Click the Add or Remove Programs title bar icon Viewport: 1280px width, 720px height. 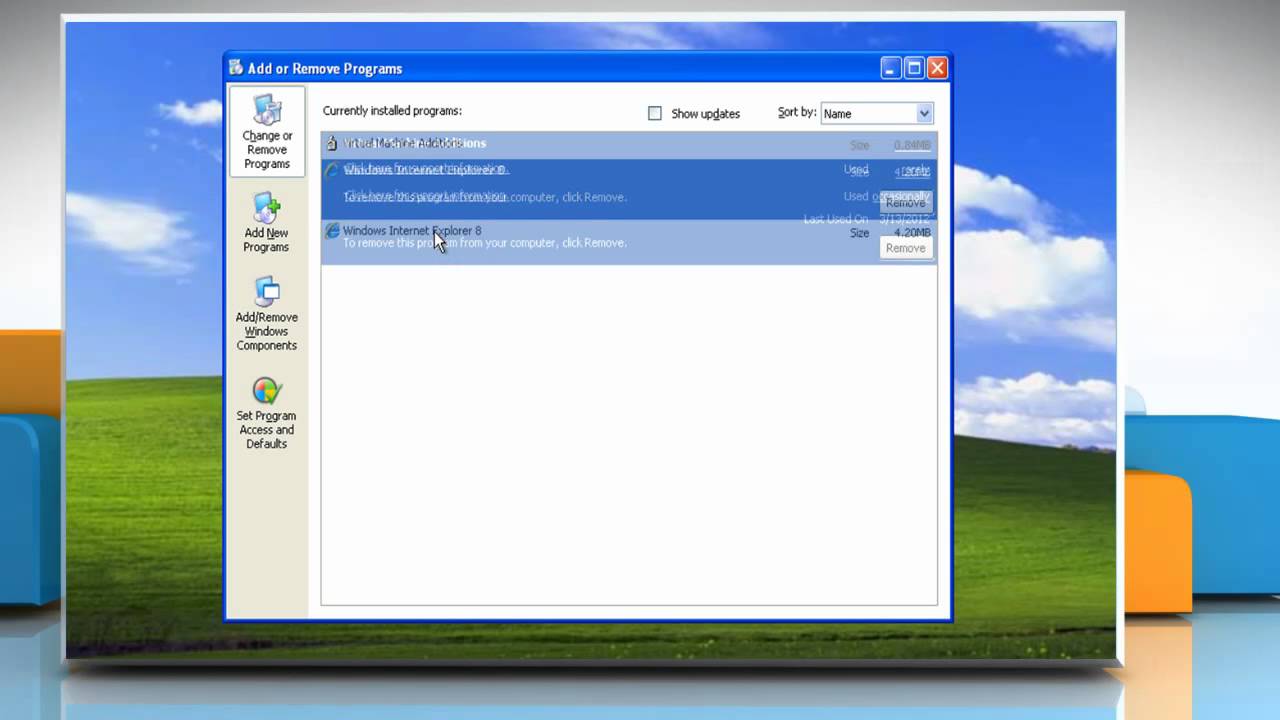coord(236,68)
